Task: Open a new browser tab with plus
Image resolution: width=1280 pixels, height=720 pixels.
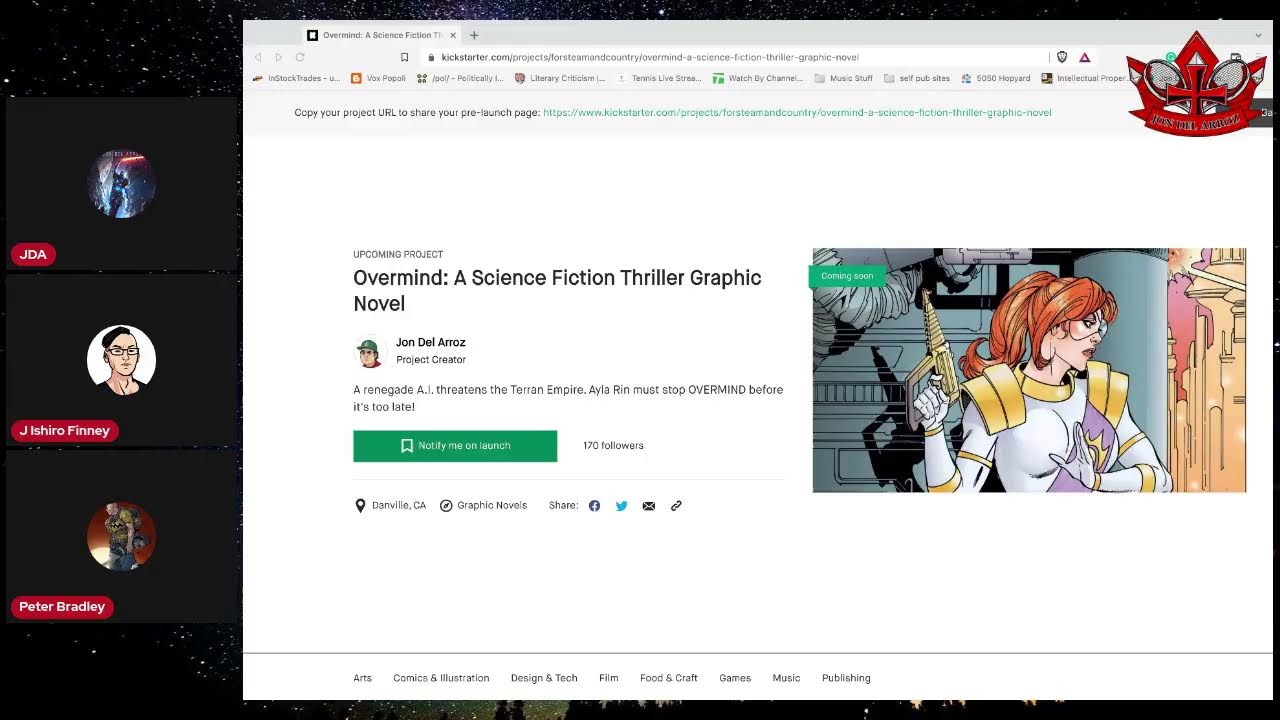Action: pos(474,35)
